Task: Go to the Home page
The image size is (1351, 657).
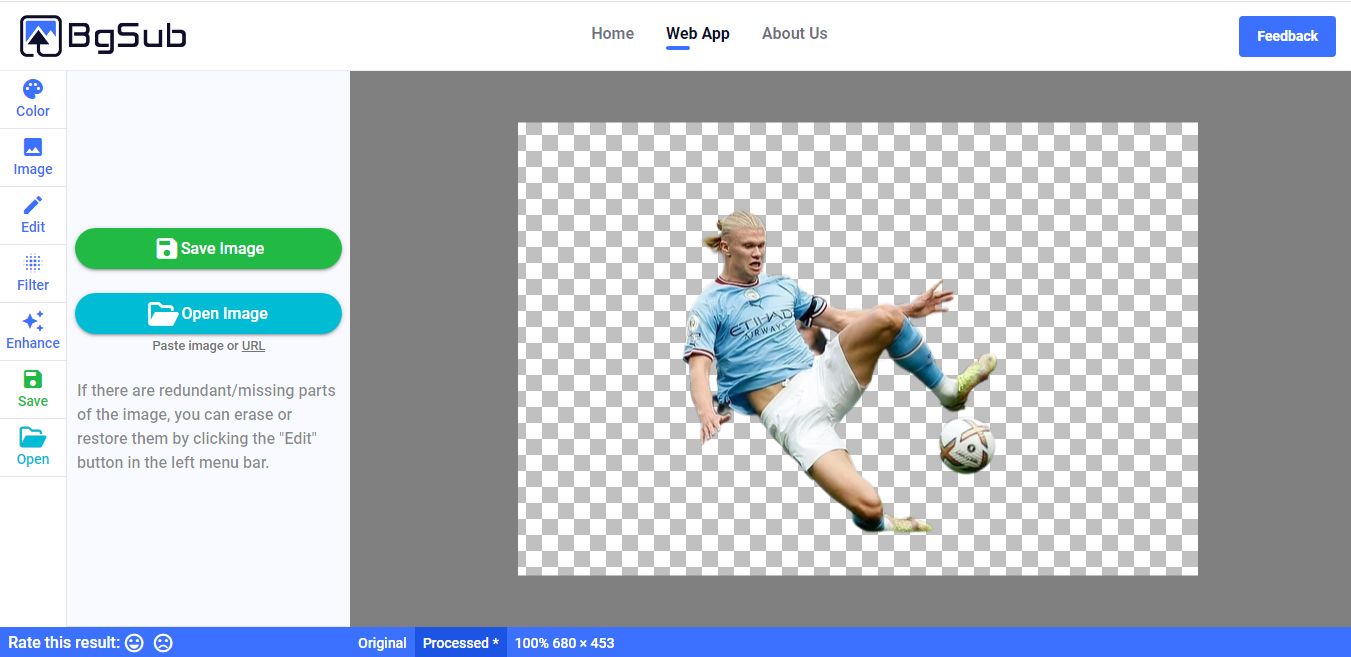Action: (612, 34)
